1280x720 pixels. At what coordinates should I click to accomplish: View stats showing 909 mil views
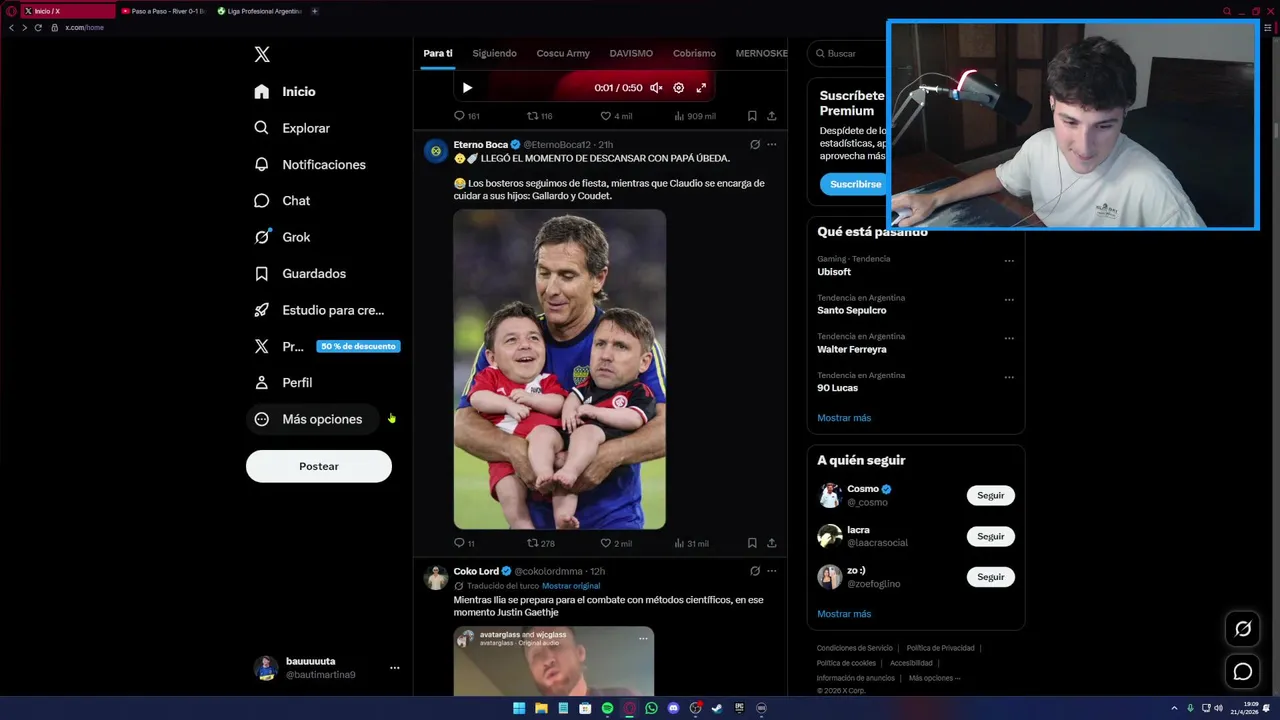[695, 116]
